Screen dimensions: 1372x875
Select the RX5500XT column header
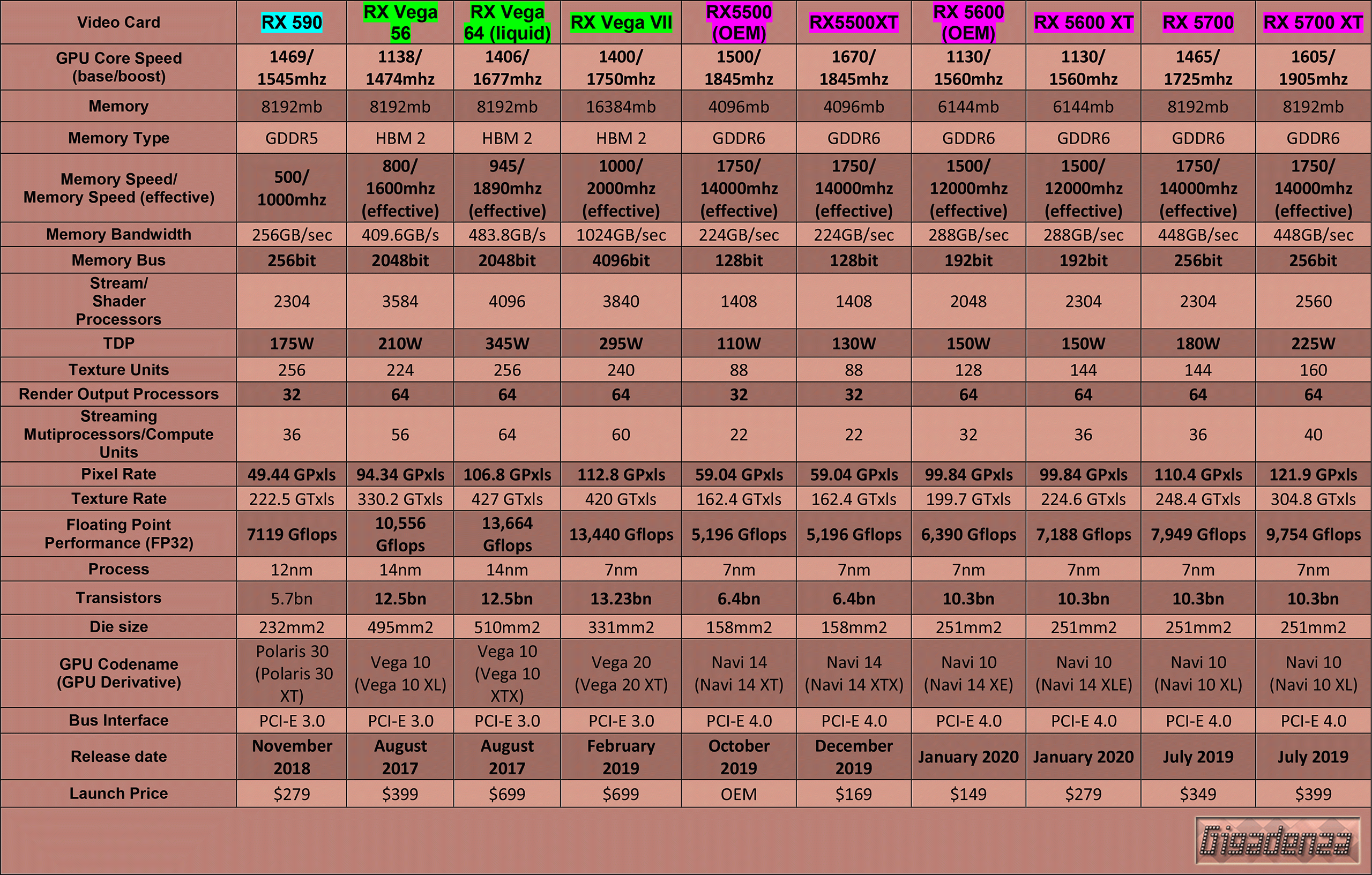(854, 22)
